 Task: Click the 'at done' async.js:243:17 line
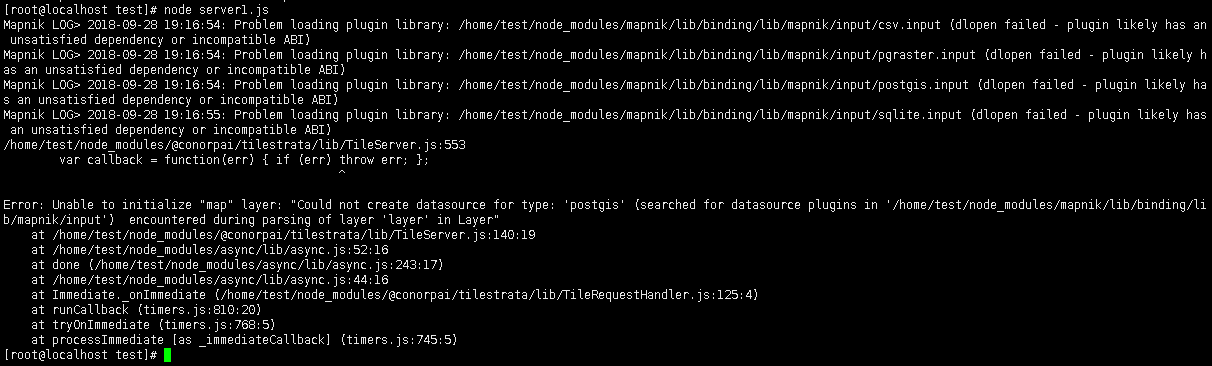pos(237,265)
